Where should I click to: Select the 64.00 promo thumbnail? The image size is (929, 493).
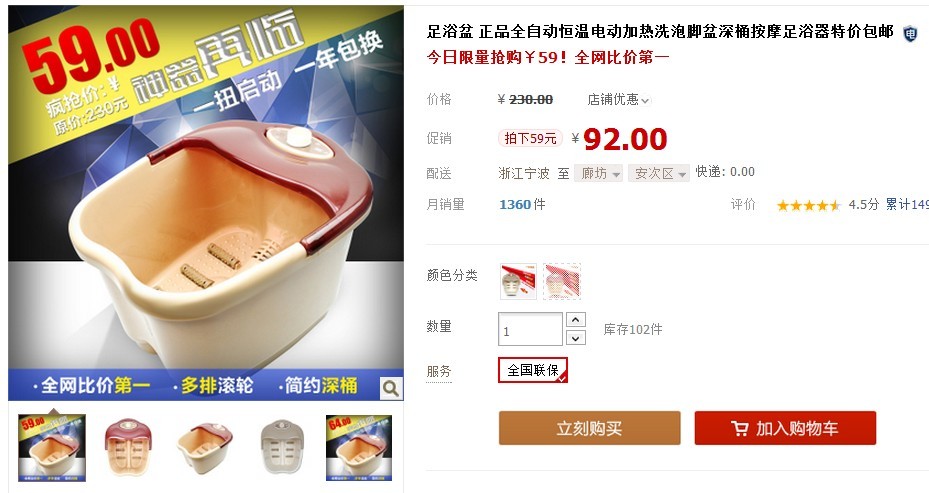[x=359, y=447]
